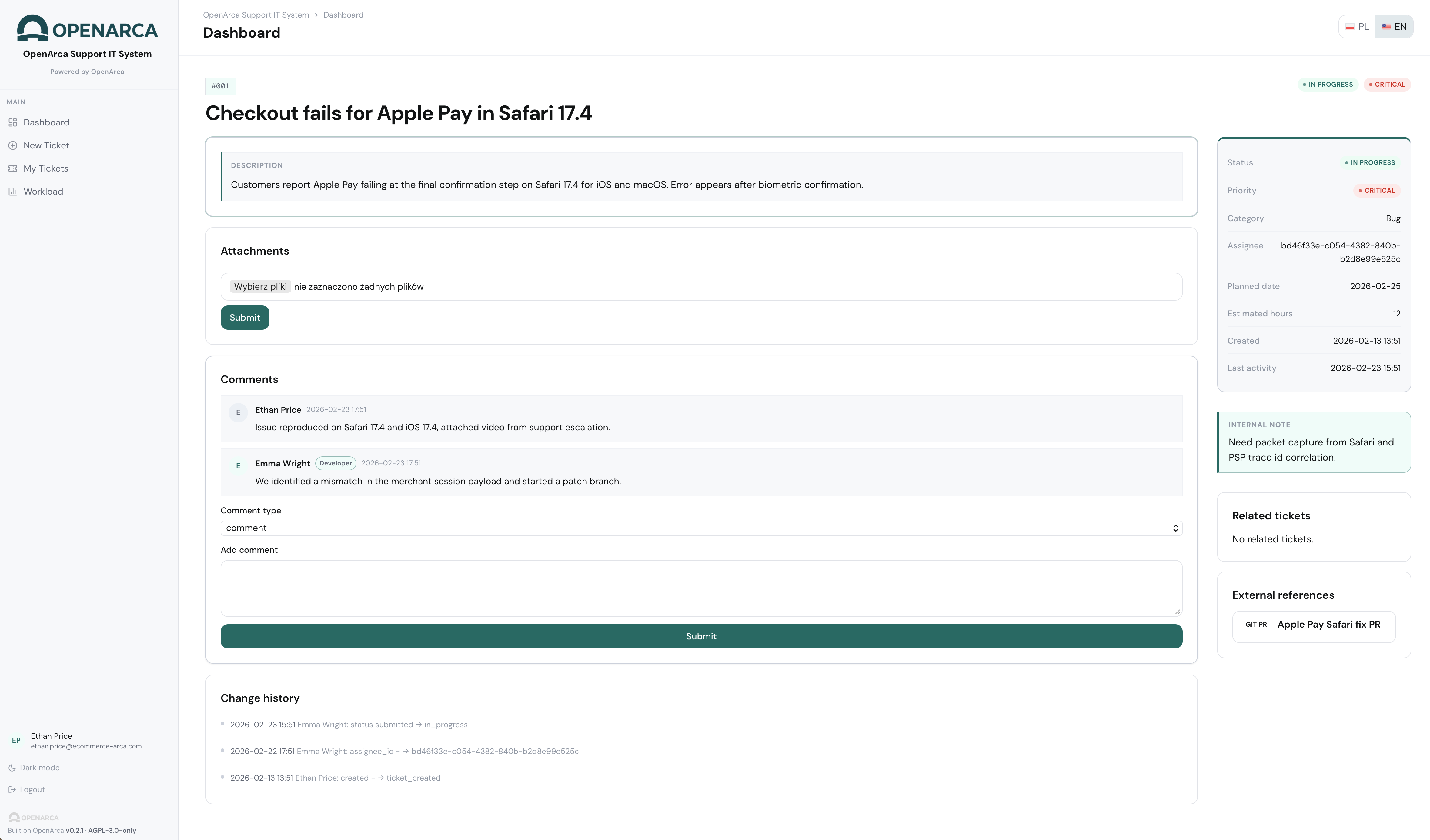Click the Wybierz pliki file chooser

[260, 286]
